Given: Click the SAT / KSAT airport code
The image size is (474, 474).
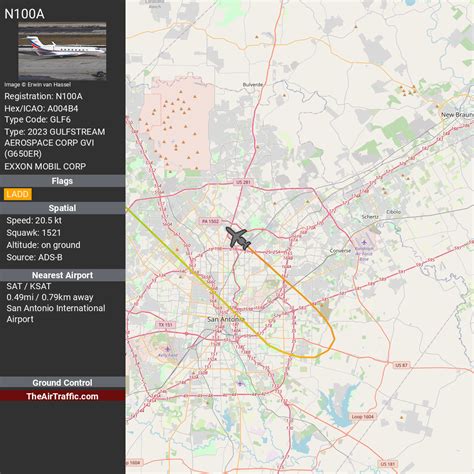Looking at the screenshot, I should point(29,286).
